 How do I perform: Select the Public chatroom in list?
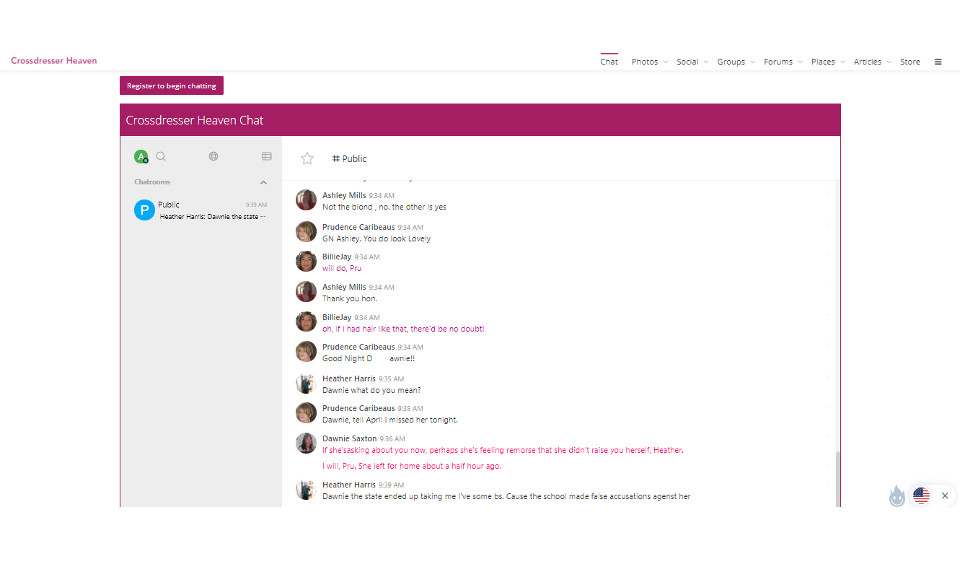(200, 210)
